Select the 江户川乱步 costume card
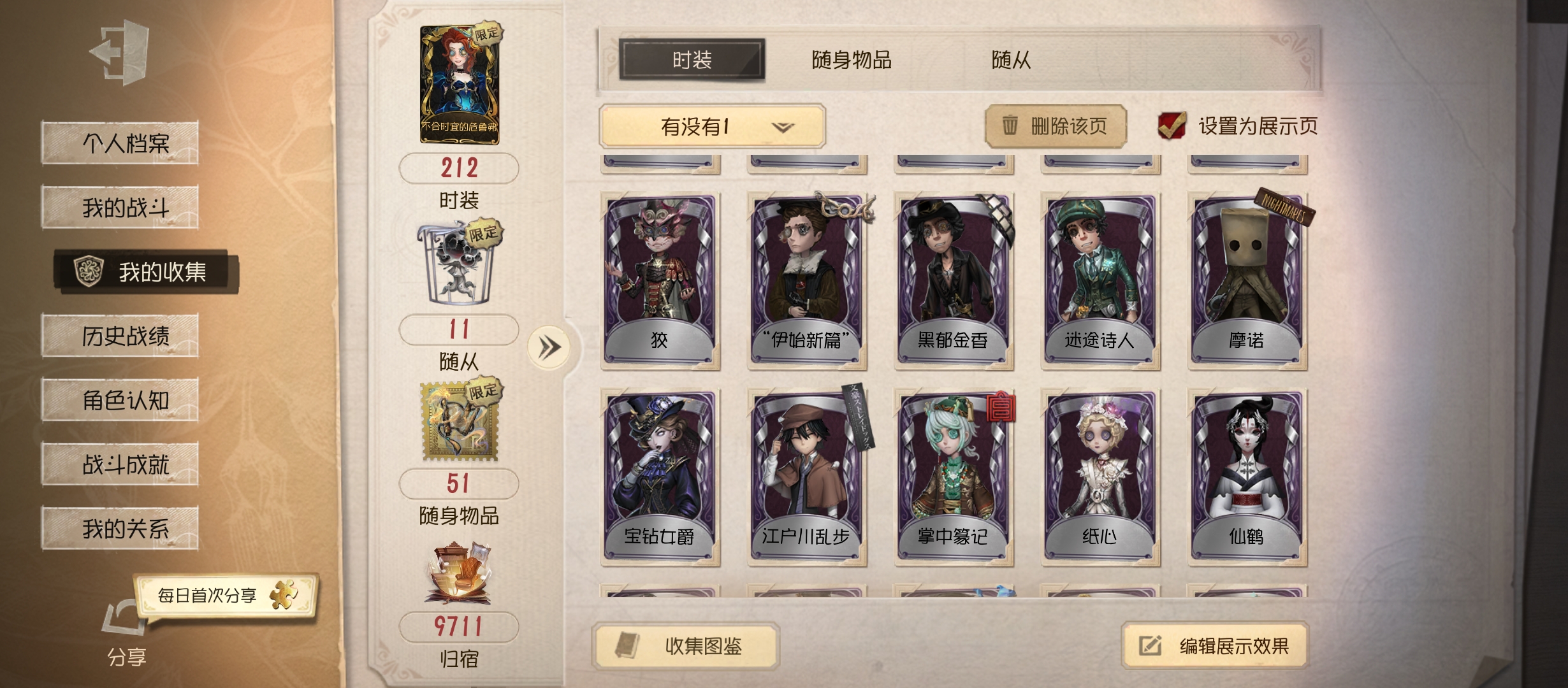The width and height of the screenshot is (1568, 688). coord(806,478)
